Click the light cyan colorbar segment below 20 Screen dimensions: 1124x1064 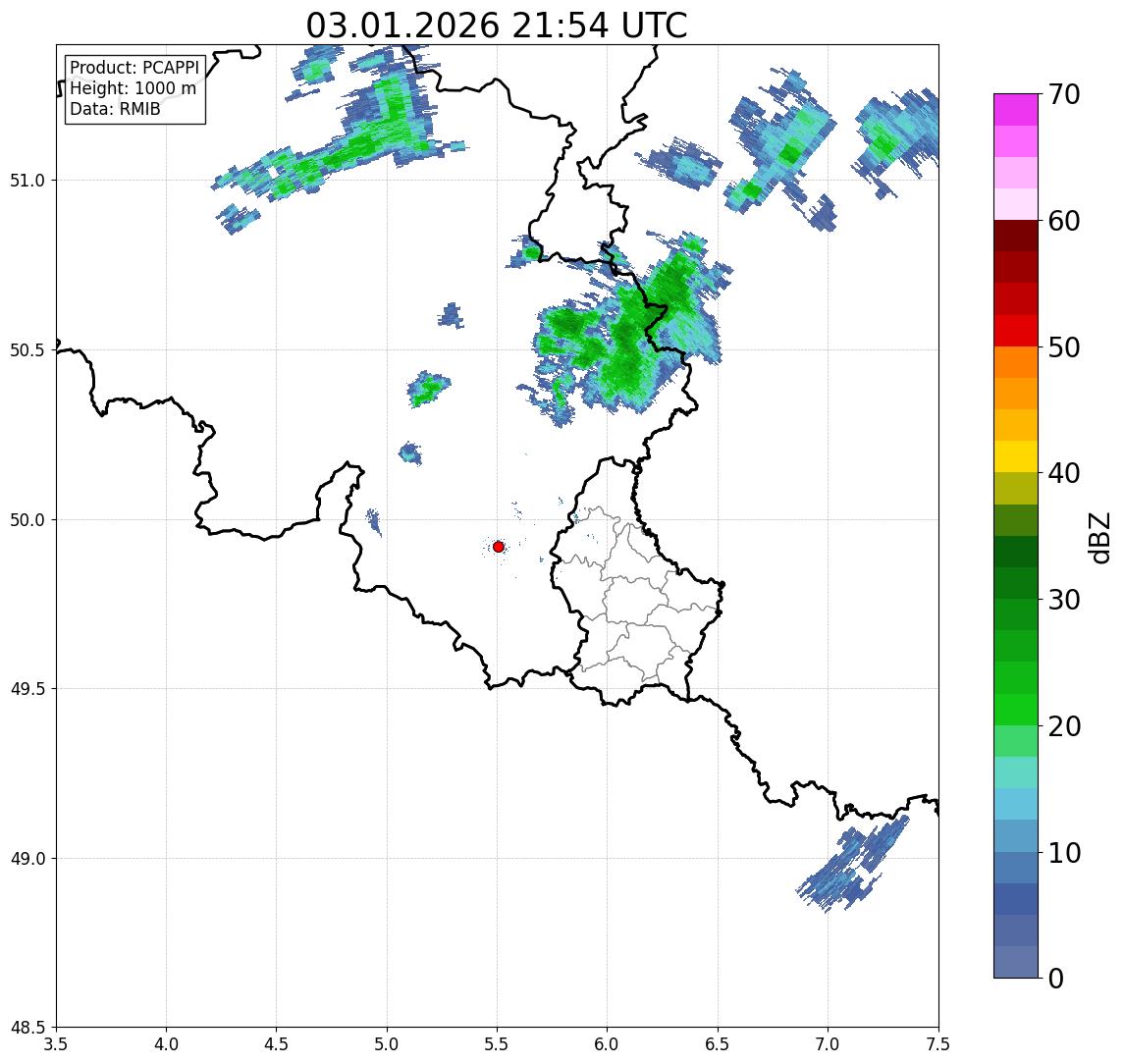click(1016, 772)
